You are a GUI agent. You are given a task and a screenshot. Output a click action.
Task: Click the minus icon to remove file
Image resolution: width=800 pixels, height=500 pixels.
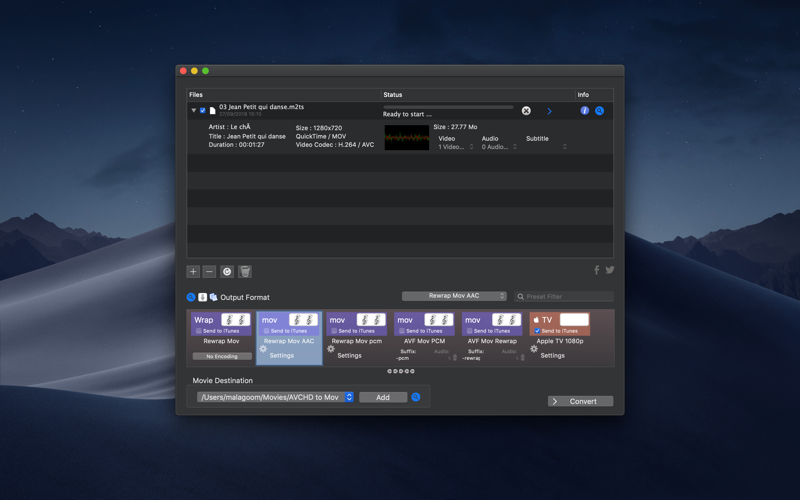pyautogui.click(x=209, y=271)
